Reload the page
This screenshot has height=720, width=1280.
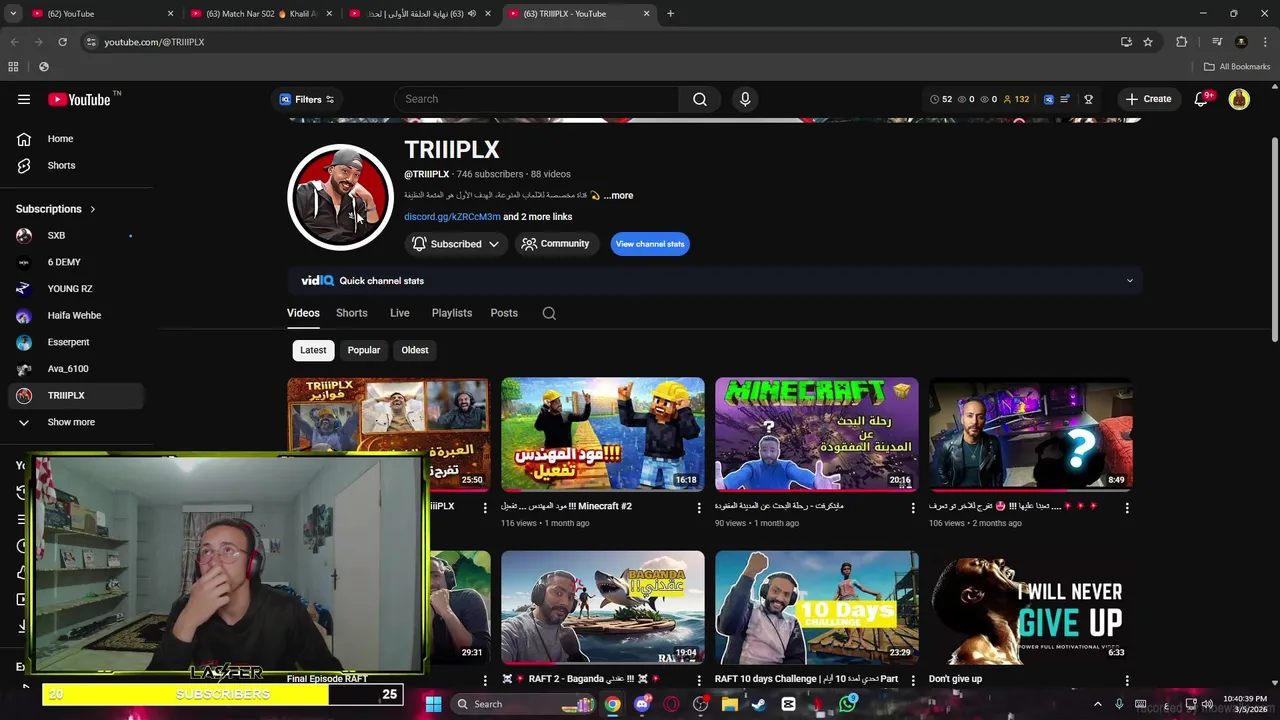click(x=62, y=42)
